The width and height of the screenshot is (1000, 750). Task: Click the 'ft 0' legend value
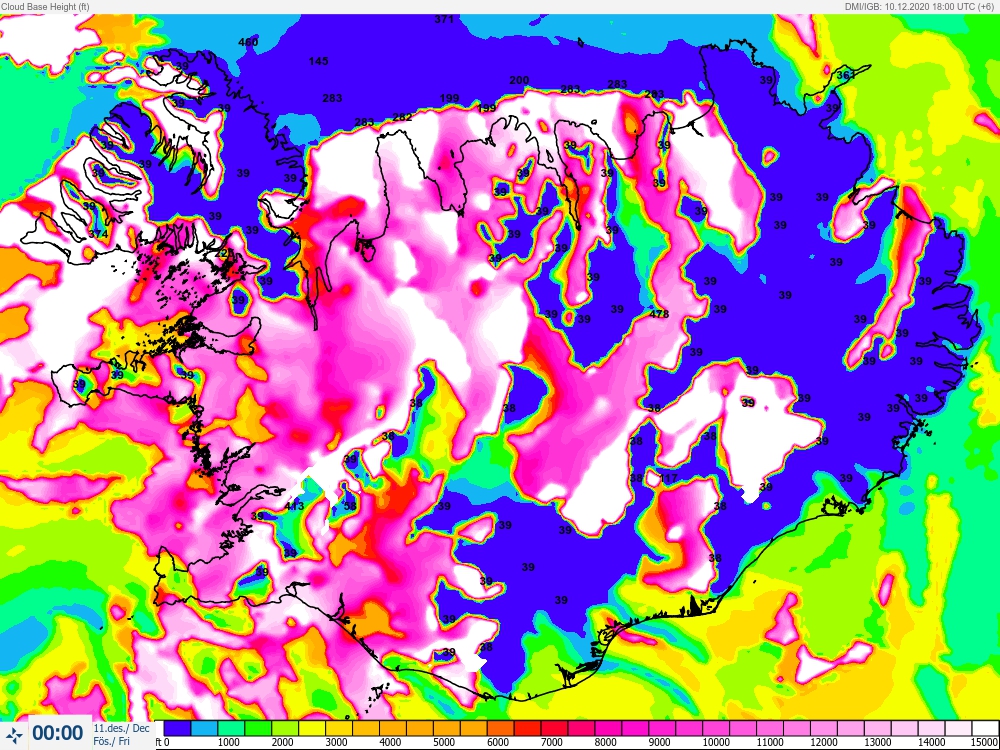pyautogui.click(x=164, y=742)
